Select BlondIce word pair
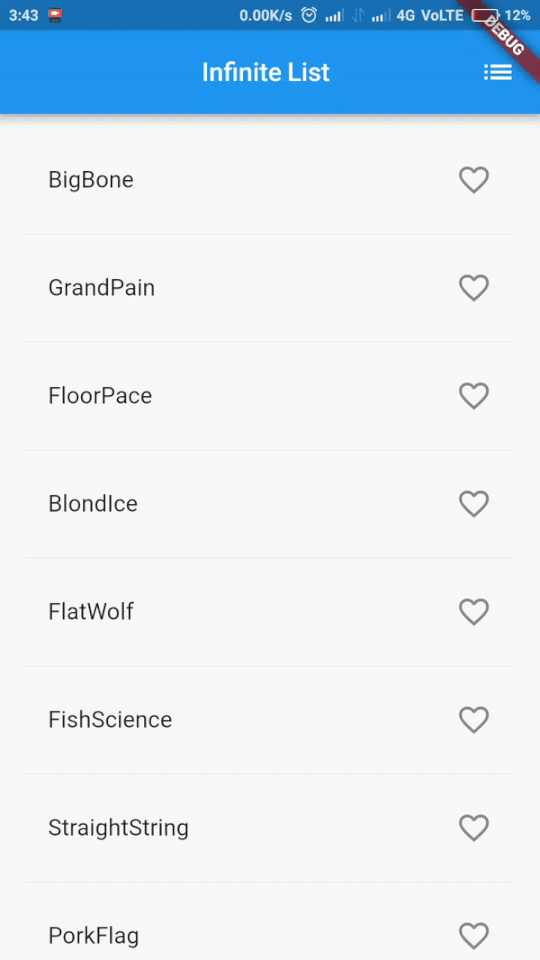 pyautogui.click(x=93, y=504)
